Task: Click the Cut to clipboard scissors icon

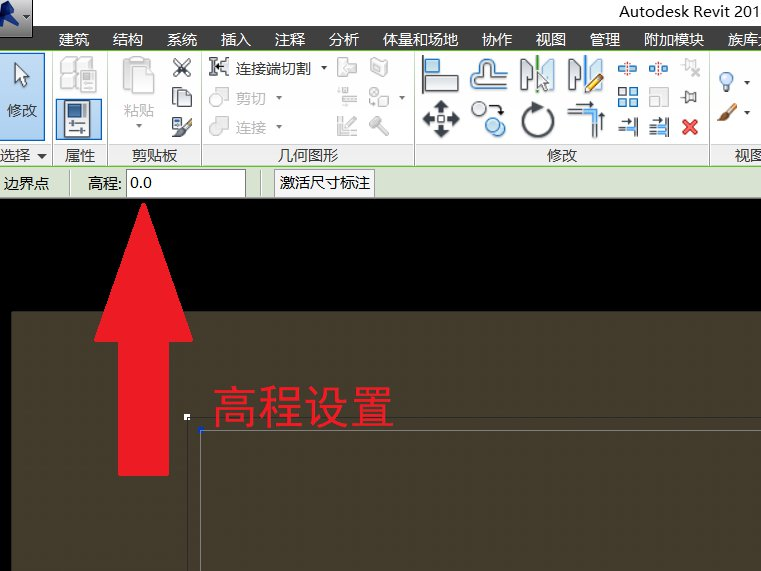Action: click(182, 67)
